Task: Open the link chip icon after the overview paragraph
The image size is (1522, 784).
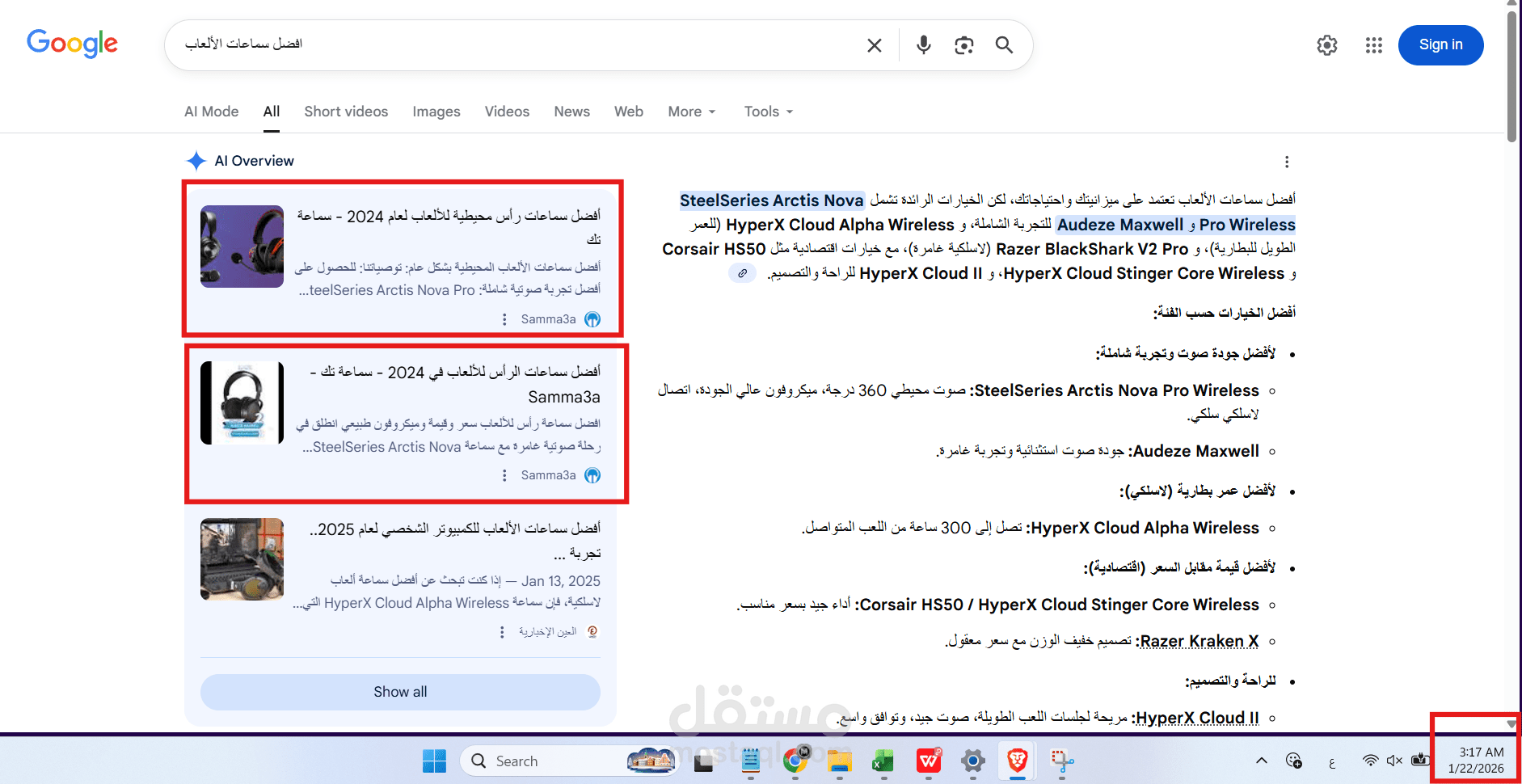Action: pyautogui.click(x=742, y=273)
